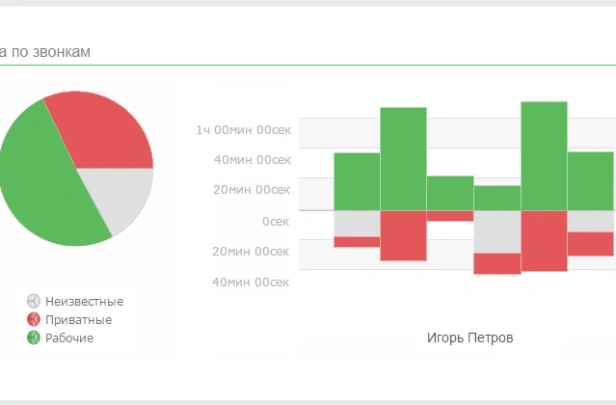This screenshot has height=405, width=616.
Task: Click the red bar segment under the second column
Action: click(x=403, y=236)
